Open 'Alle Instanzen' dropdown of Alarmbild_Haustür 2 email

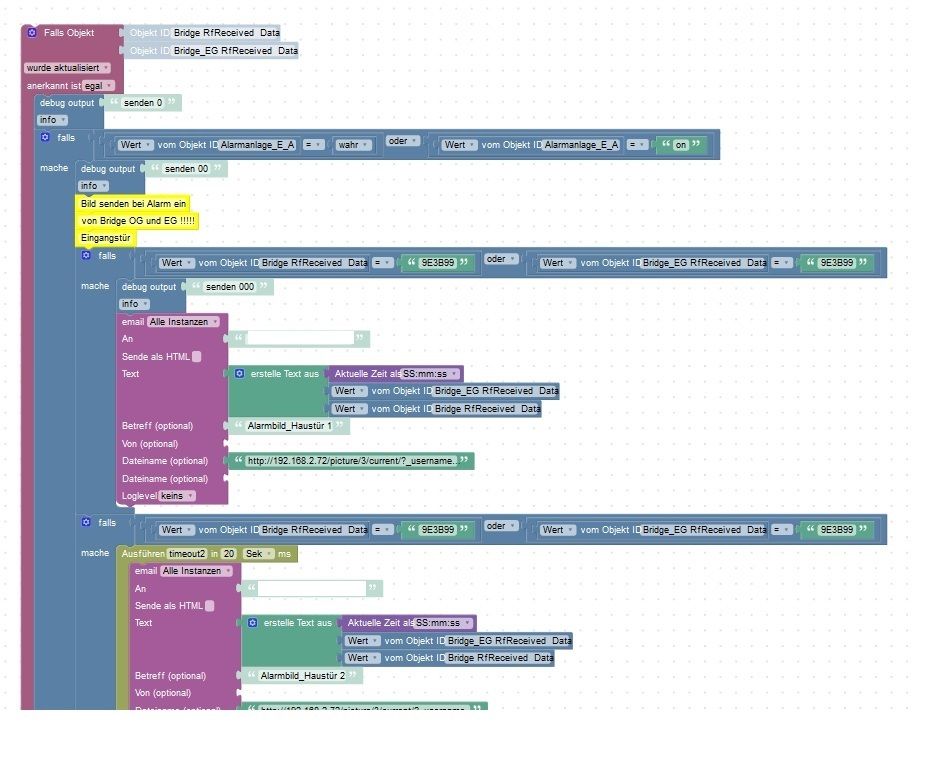pyautogui.click(x=197, y=571)
